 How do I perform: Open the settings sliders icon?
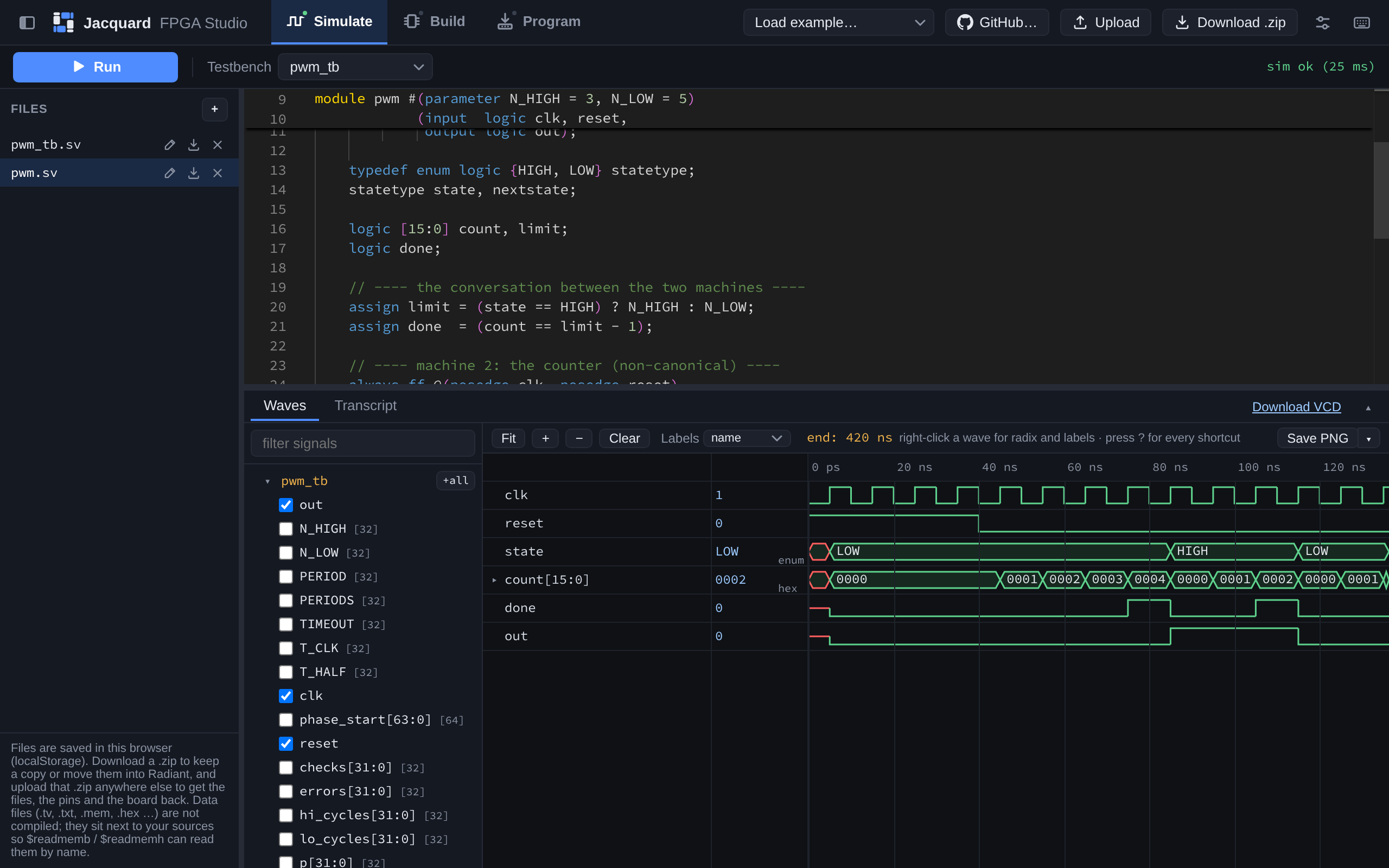coord(1322,22)
